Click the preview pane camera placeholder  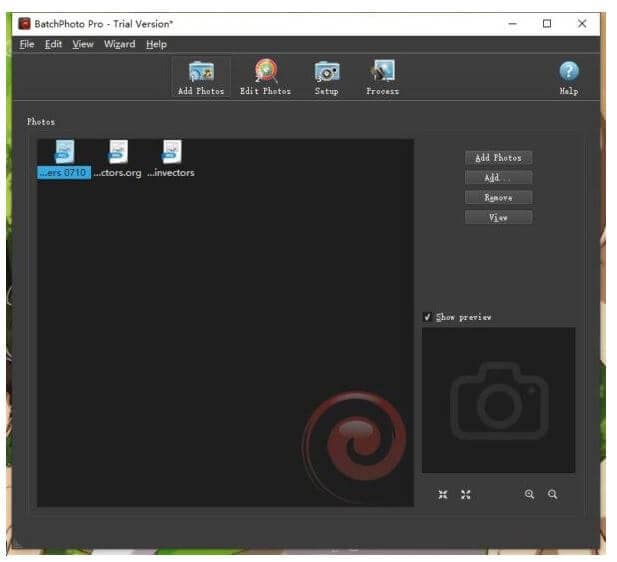click(x=500, y=401)
